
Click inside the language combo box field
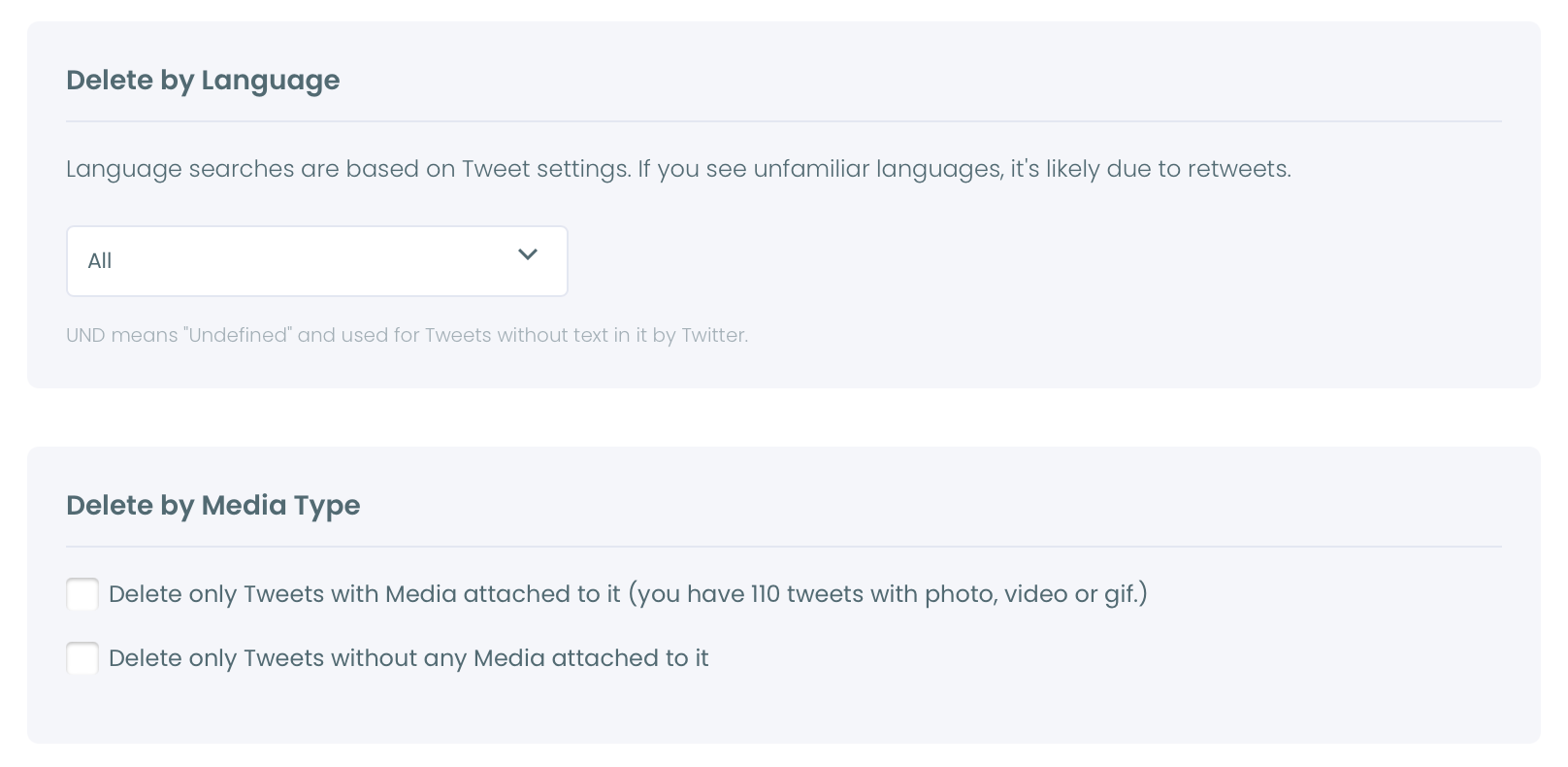pyautogui.click(x=291, y=260)
